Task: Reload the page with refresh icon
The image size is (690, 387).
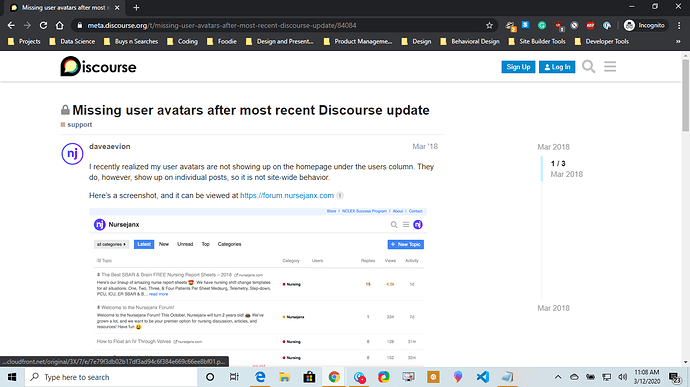Action: click(43, 26)
